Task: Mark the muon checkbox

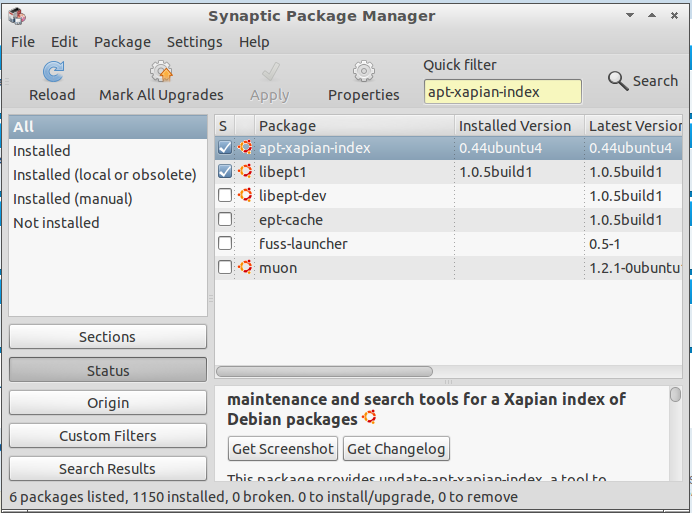Action: 225,267
